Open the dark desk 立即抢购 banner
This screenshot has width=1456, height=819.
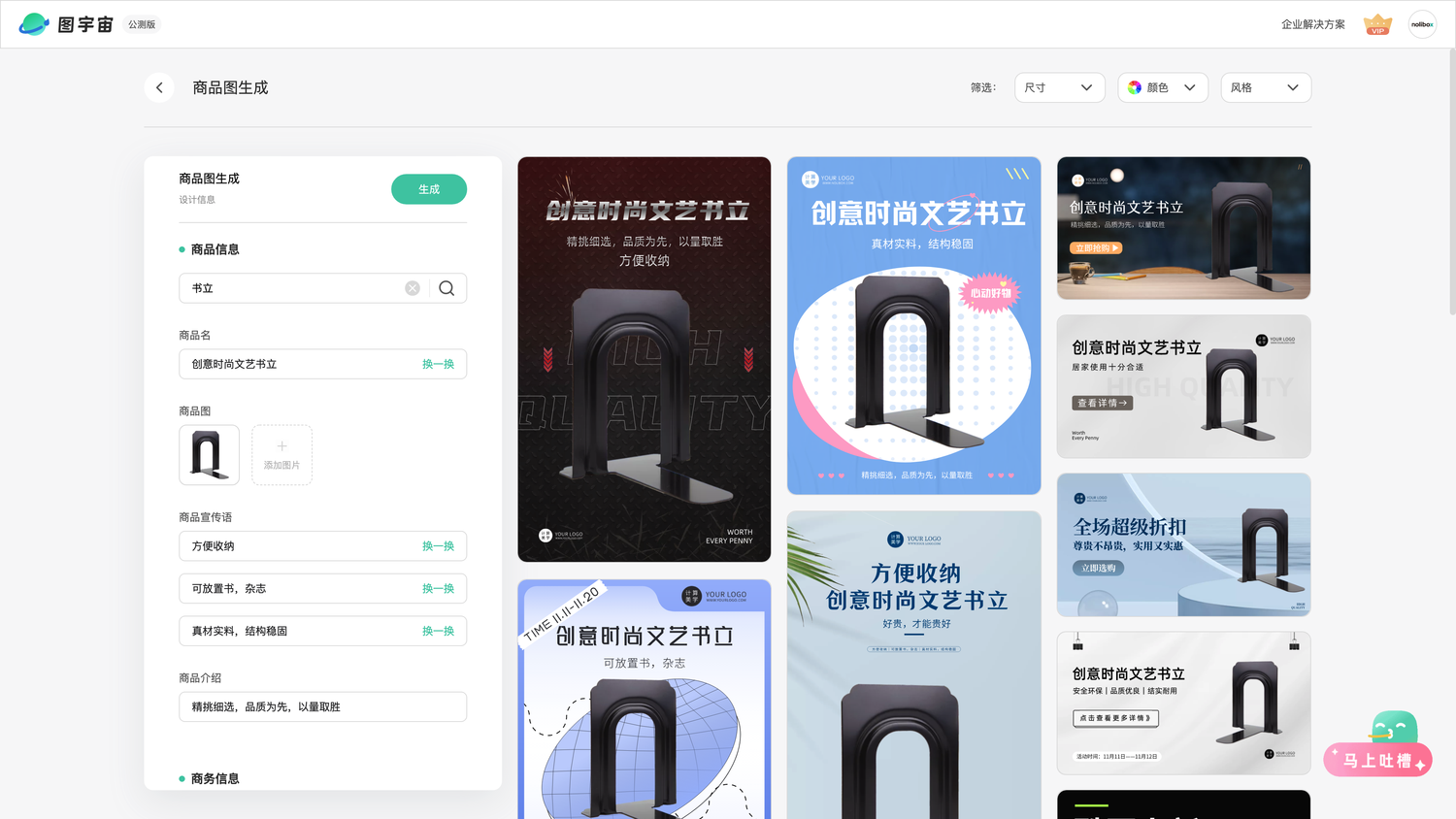pos(1183,228)
